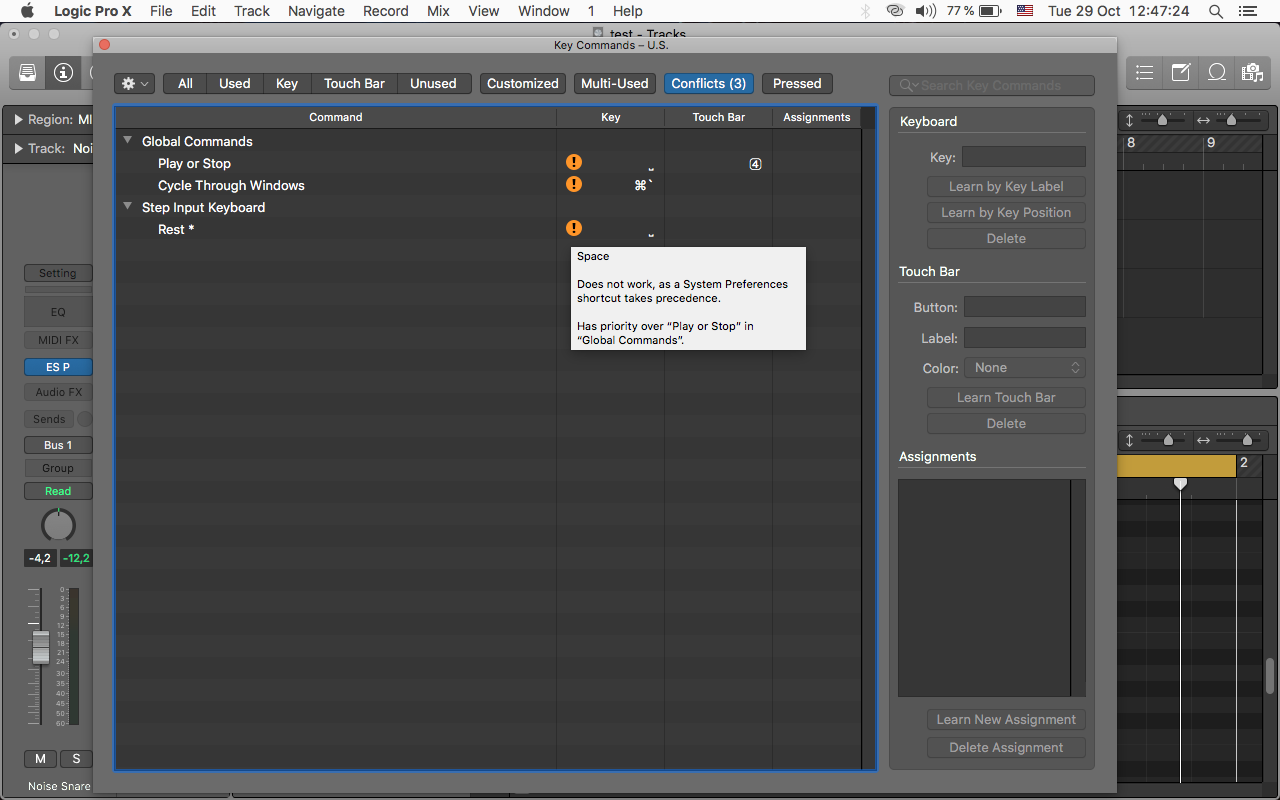Open the Mix menu
This screenshot has width=1280, height=800.
coord(438,11)
